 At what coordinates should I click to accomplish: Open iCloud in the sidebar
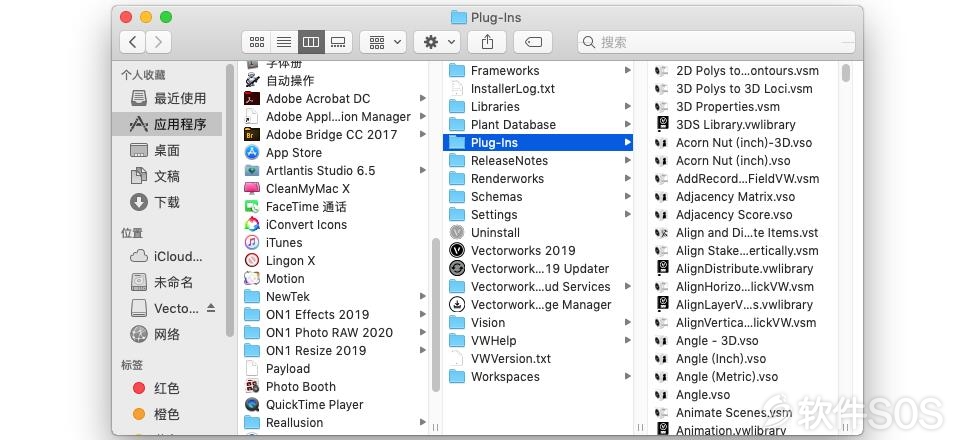[x=169, y=256]
